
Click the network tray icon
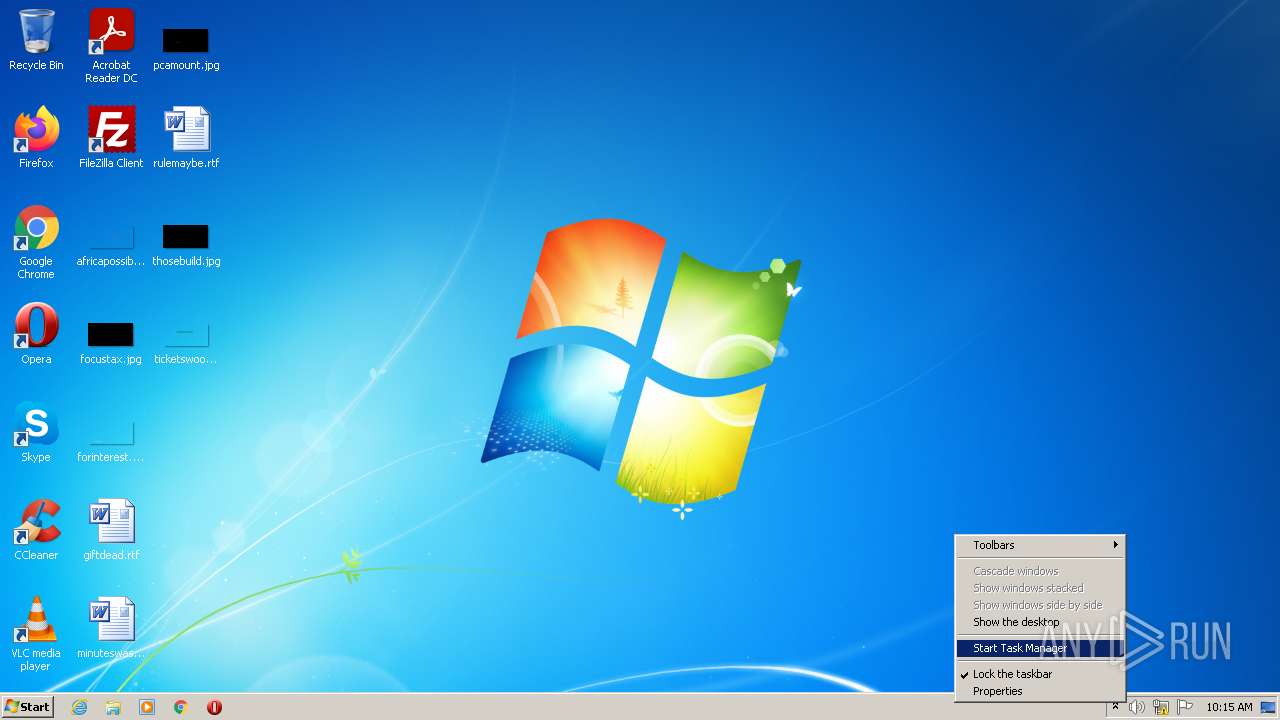point(1161,707)
